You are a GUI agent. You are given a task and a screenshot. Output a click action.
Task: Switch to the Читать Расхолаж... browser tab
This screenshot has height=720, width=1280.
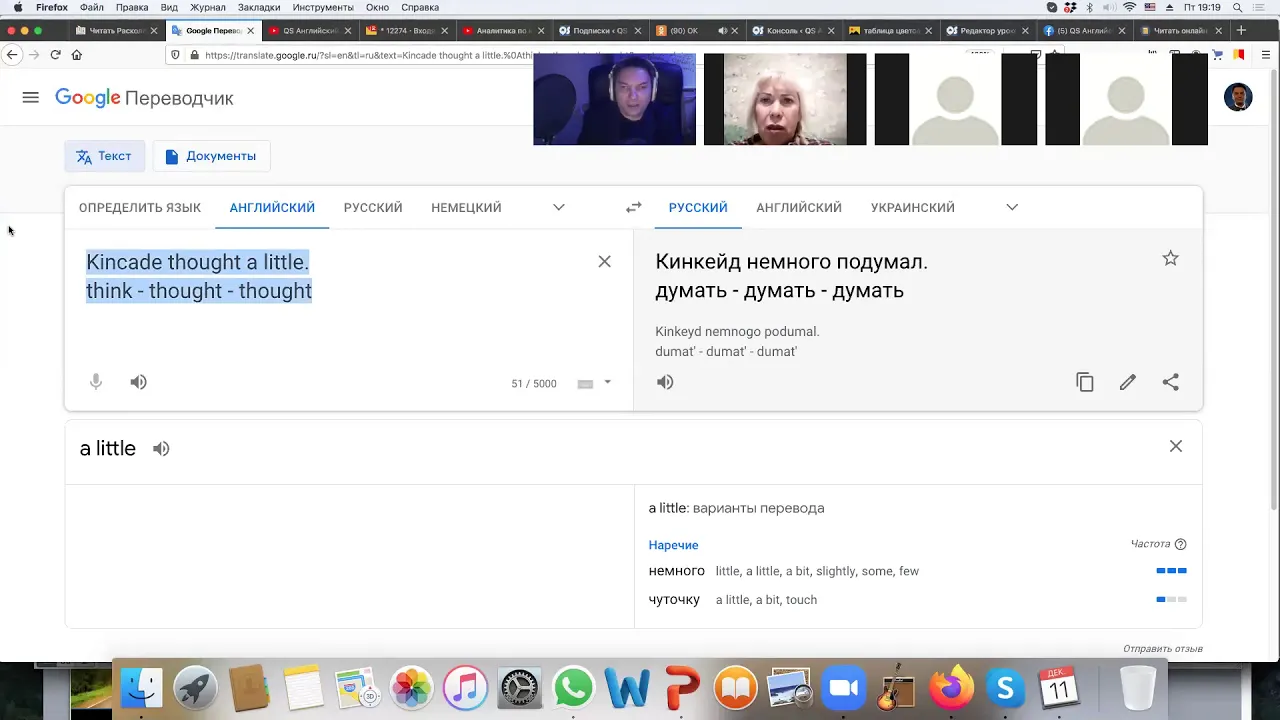(117, 31)
